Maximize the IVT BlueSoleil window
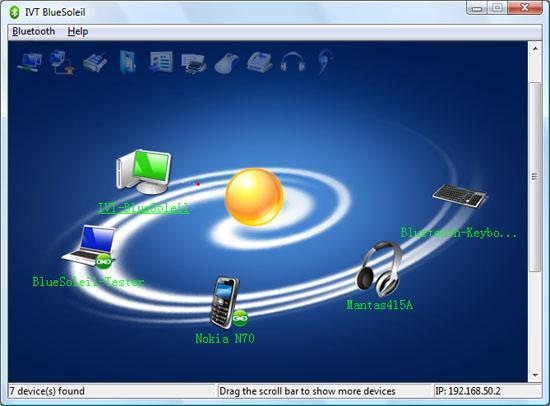This screenshot has width=550, height=406. tap(497, 8)
